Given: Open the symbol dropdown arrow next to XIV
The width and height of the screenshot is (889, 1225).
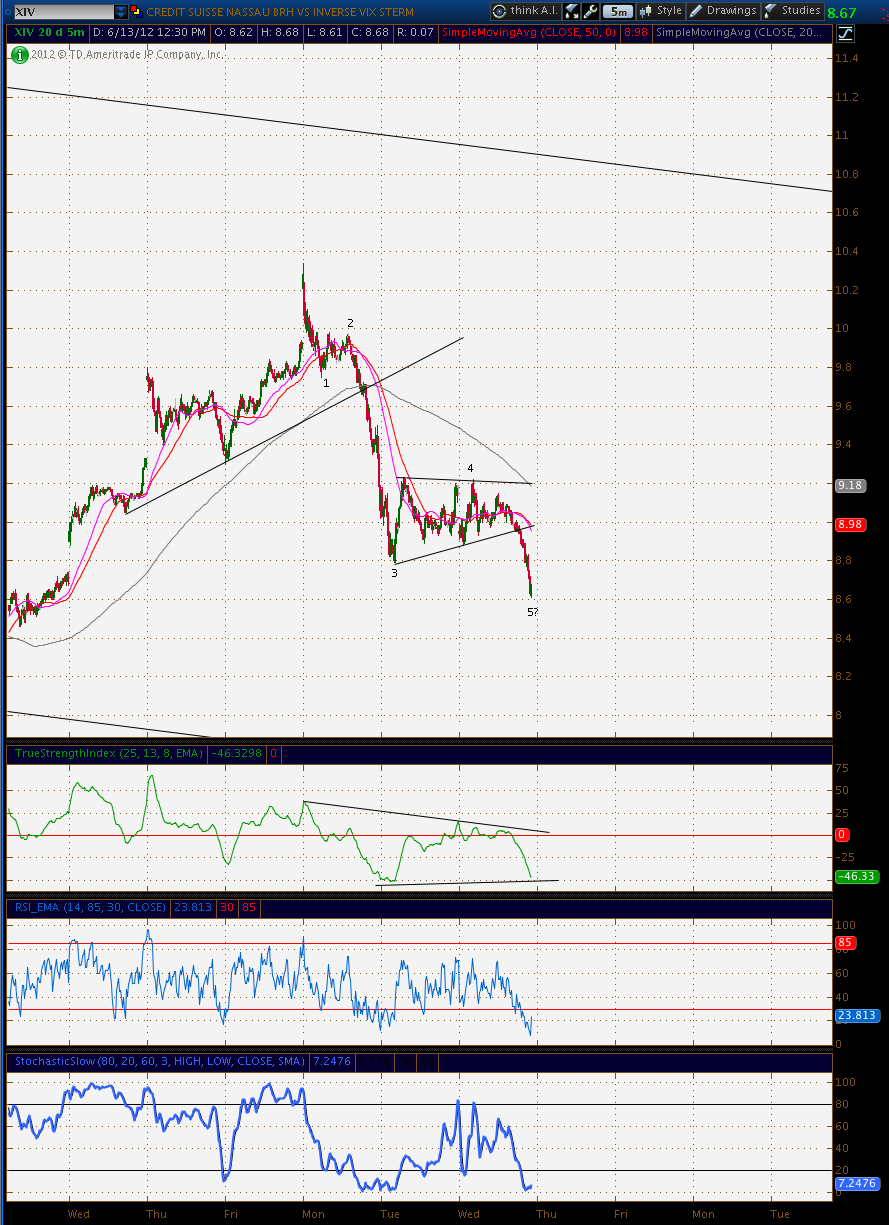Looking at the screenshot, I should click(121, 12).
